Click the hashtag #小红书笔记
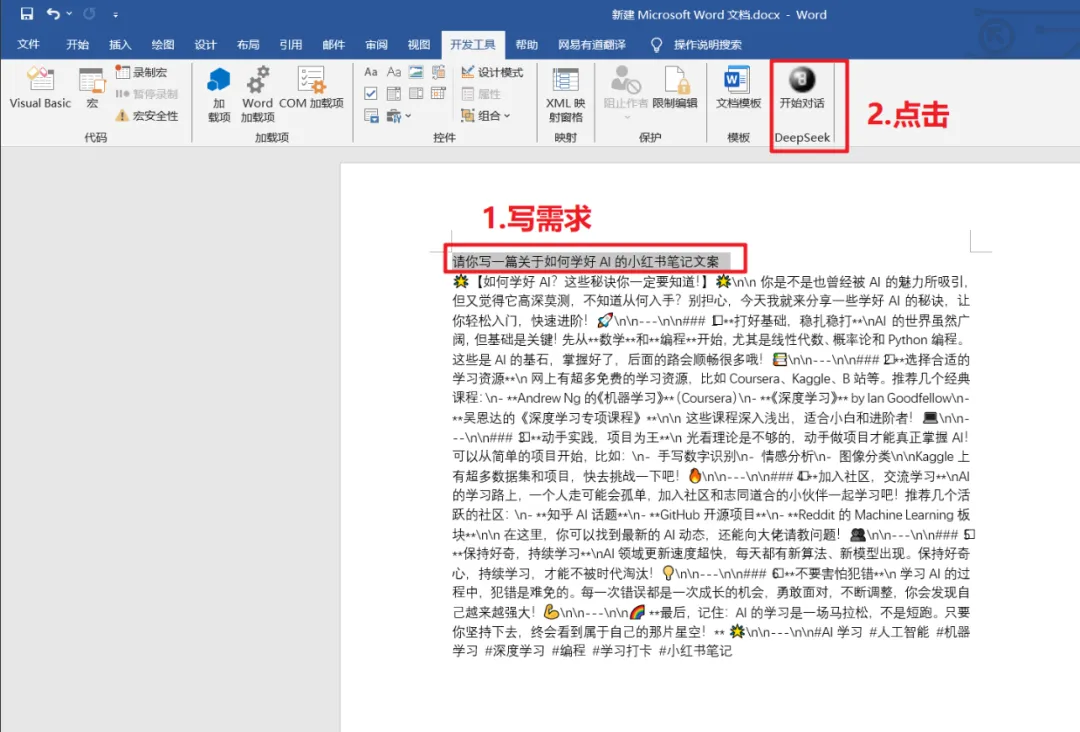Image resolution: width=1080 pixels, height=732 pixels. tap(695, 651)
